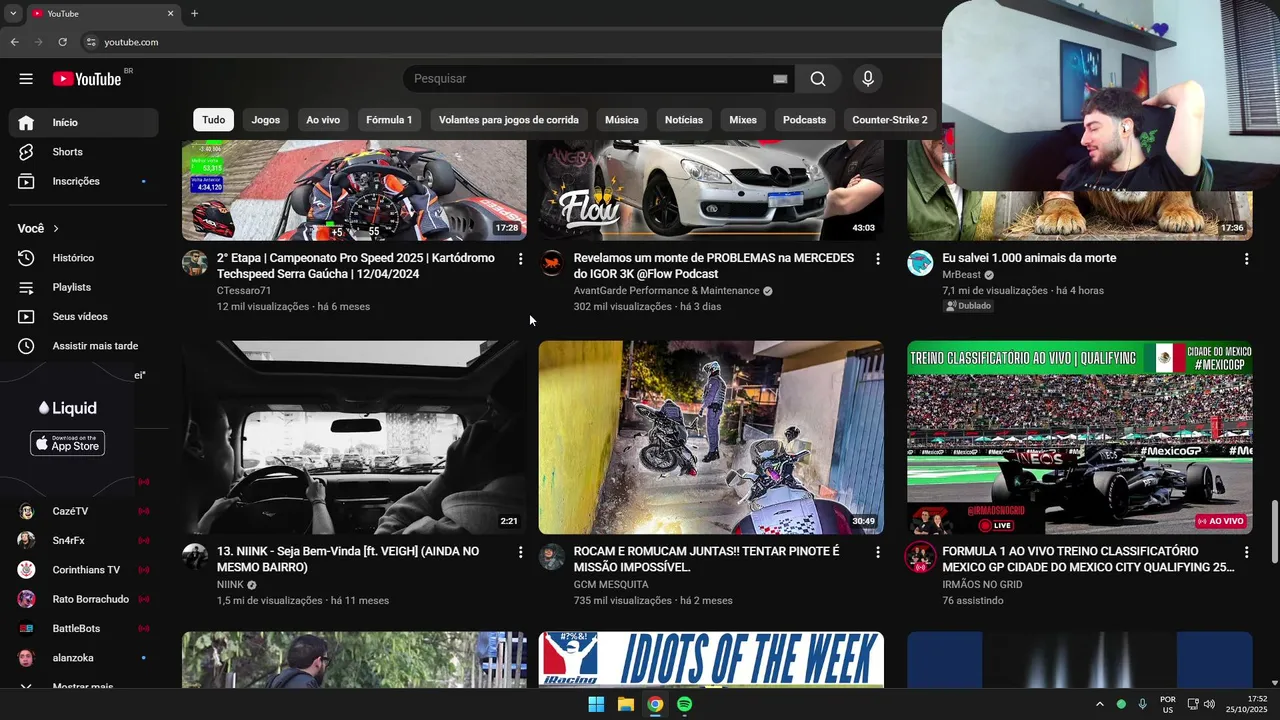Open MrBeast channel avatar
This screenshot has height=720, width=1280.
click(x=920, y=263)
